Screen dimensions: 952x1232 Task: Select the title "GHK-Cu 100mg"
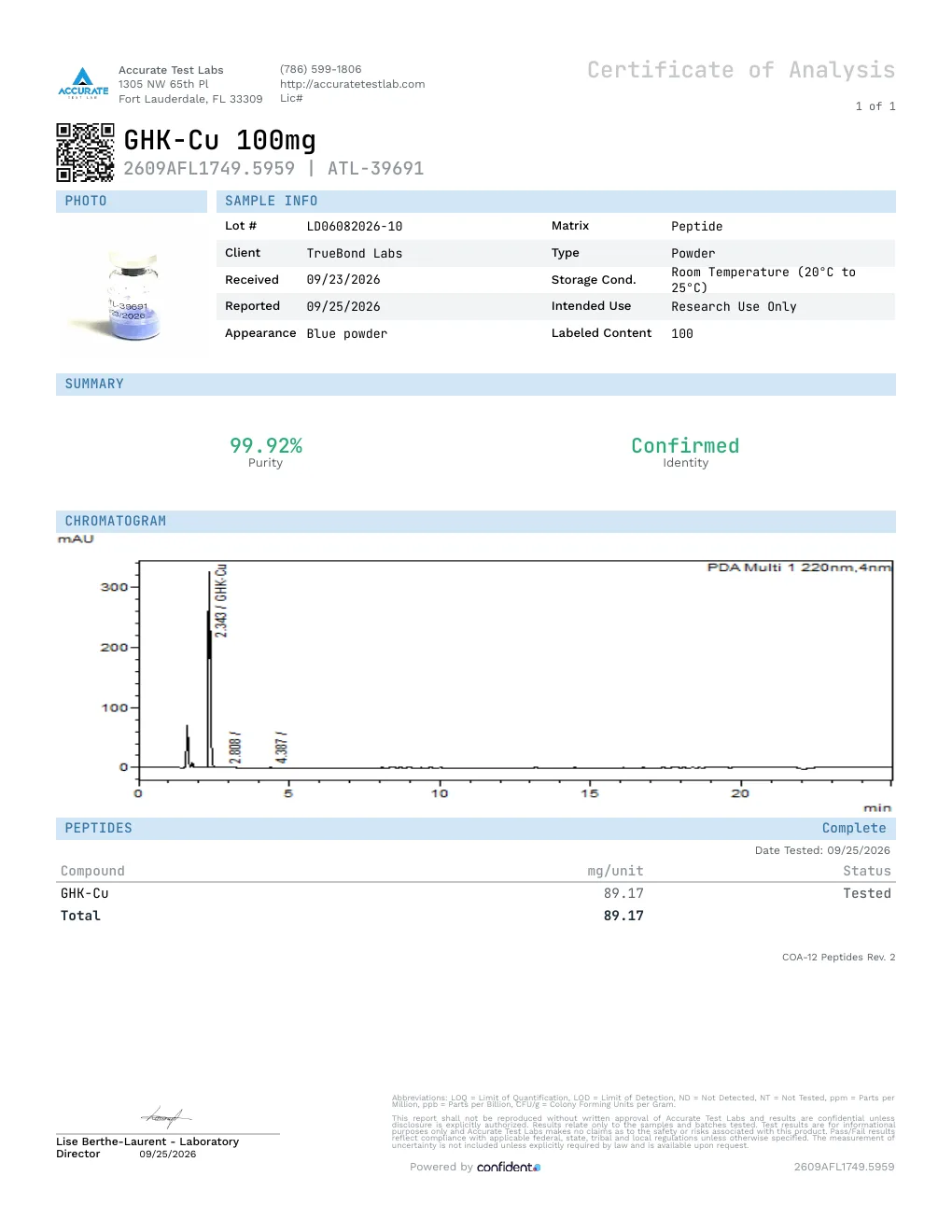pyautogui.click(x=220, y=140)
